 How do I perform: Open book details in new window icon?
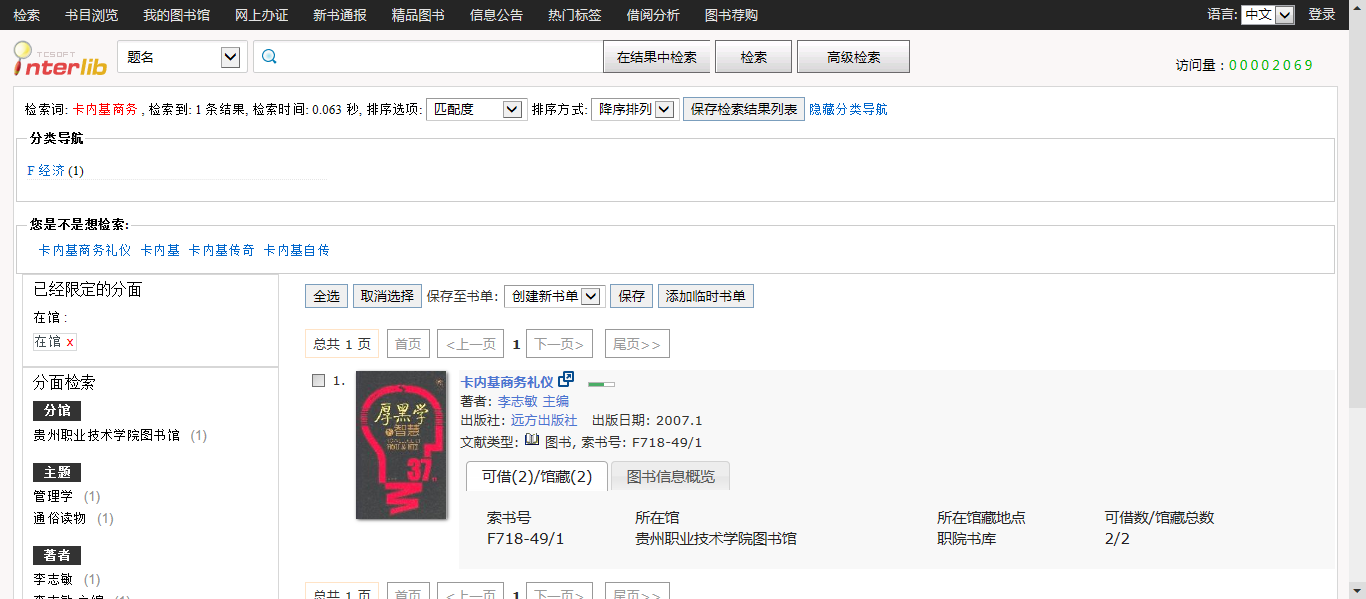pyautogui.click(x=567, y=380)
